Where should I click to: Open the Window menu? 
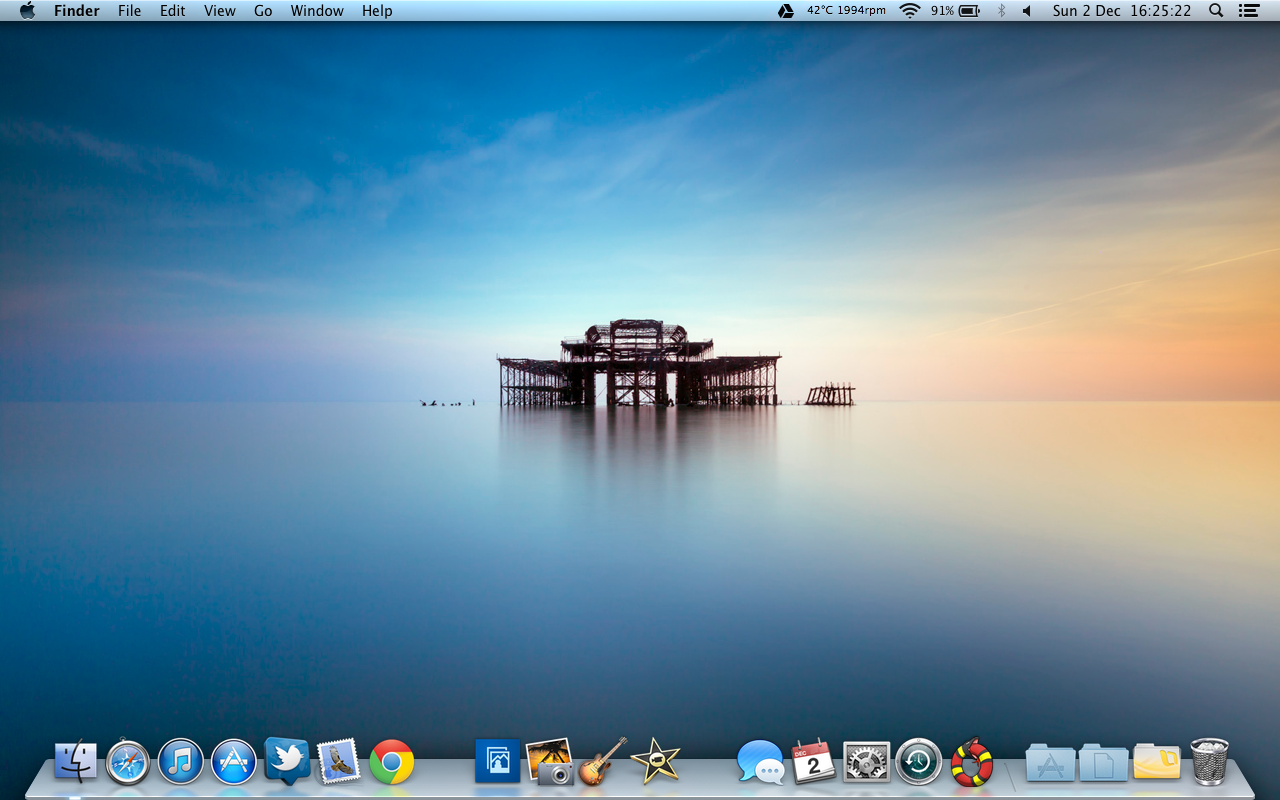(x=317, y=11)
